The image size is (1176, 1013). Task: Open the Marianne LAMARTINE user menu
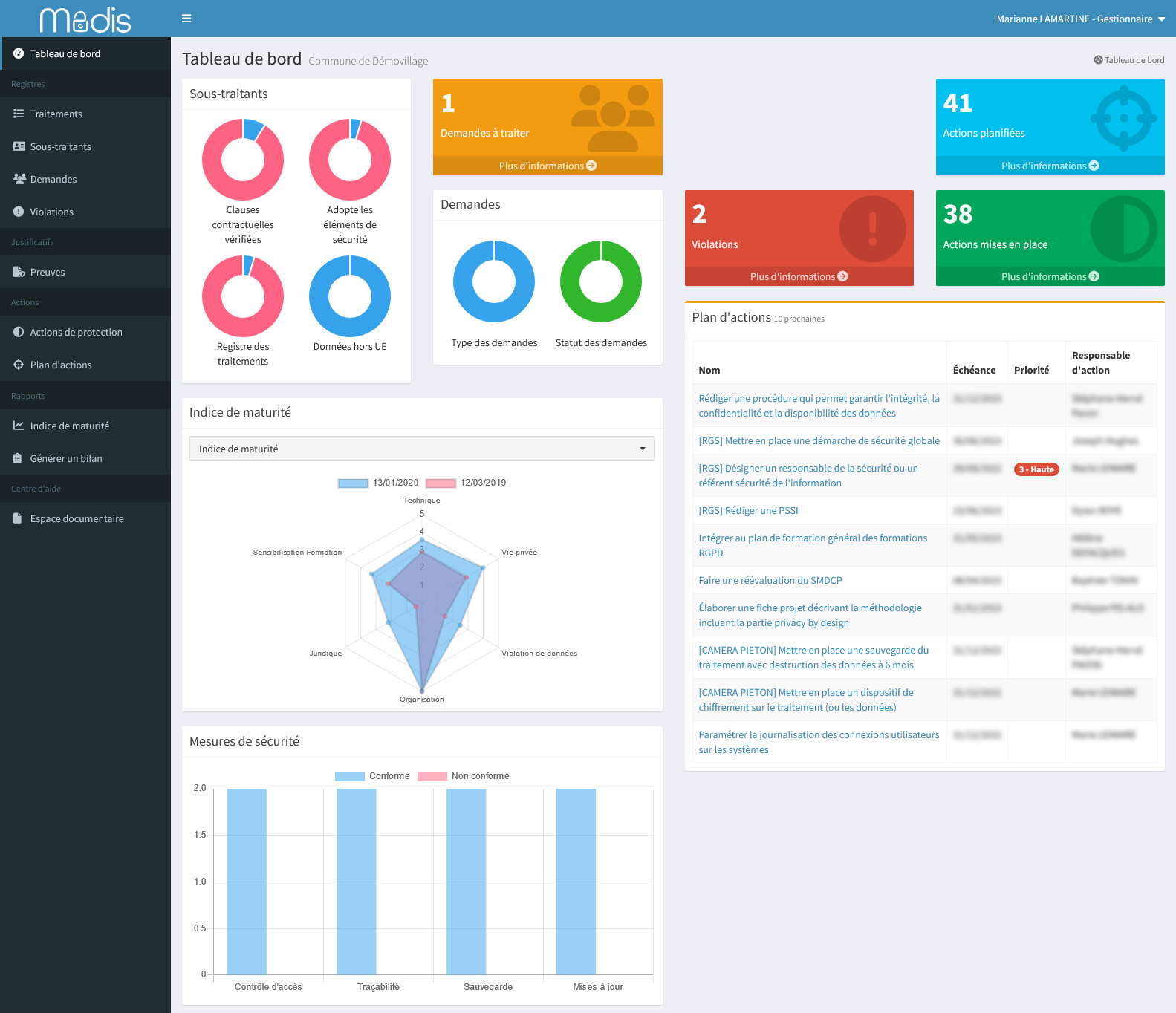[1080, 19]
